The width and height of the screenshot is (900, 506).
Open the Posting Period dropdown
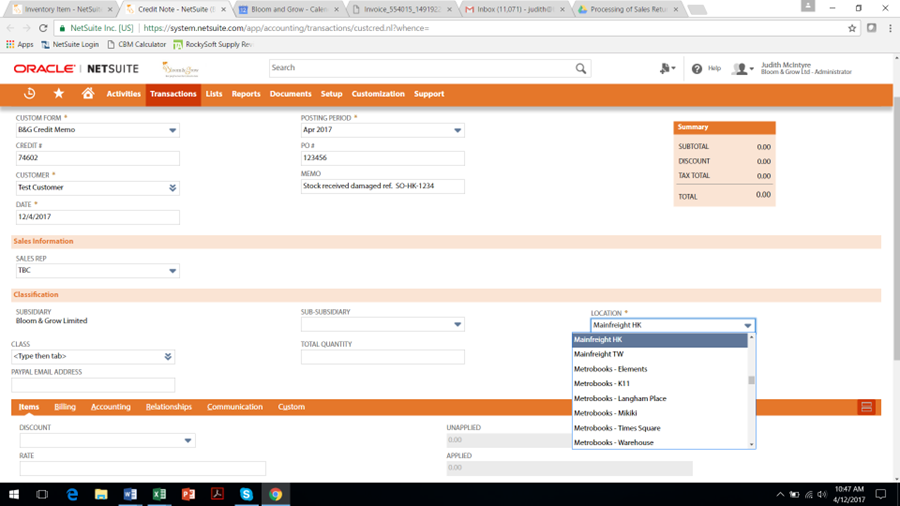tap(457, 130)
